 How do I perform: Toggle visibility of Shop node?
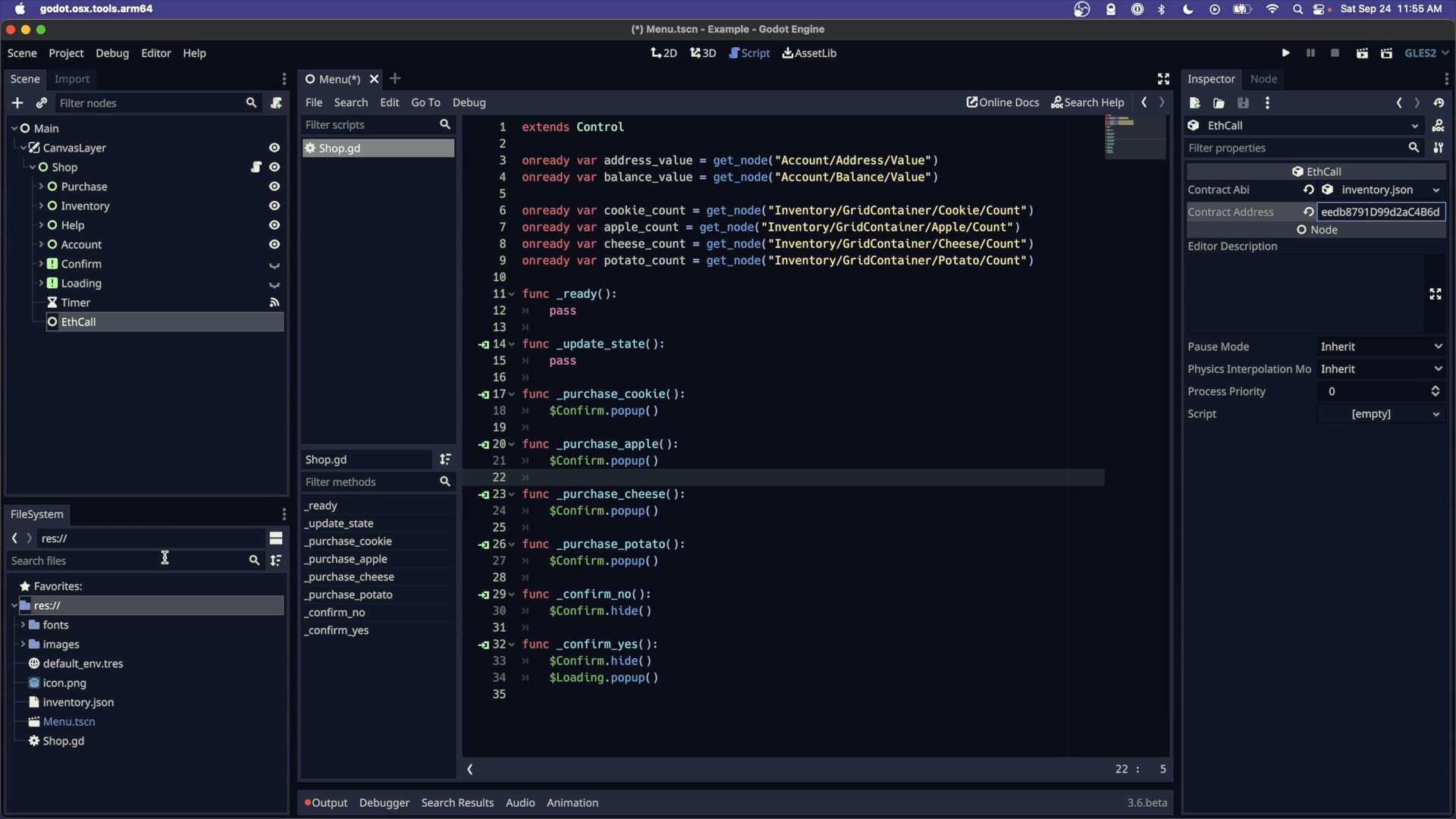pyautogui.click(x=275, y=166)
